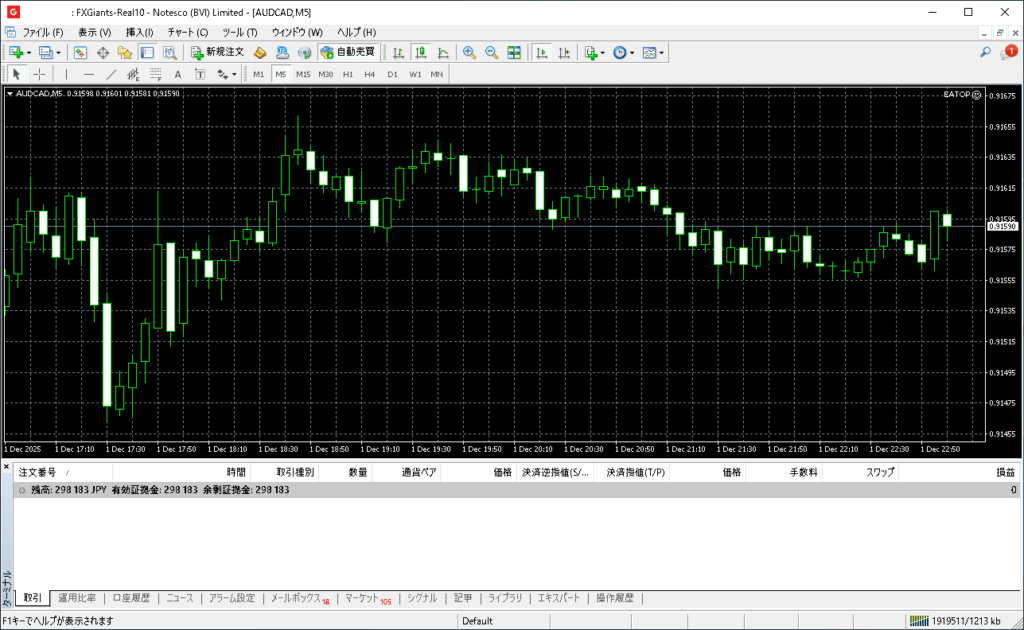Select the crosshair tool
1024x630 pixels.
[40, 74]
